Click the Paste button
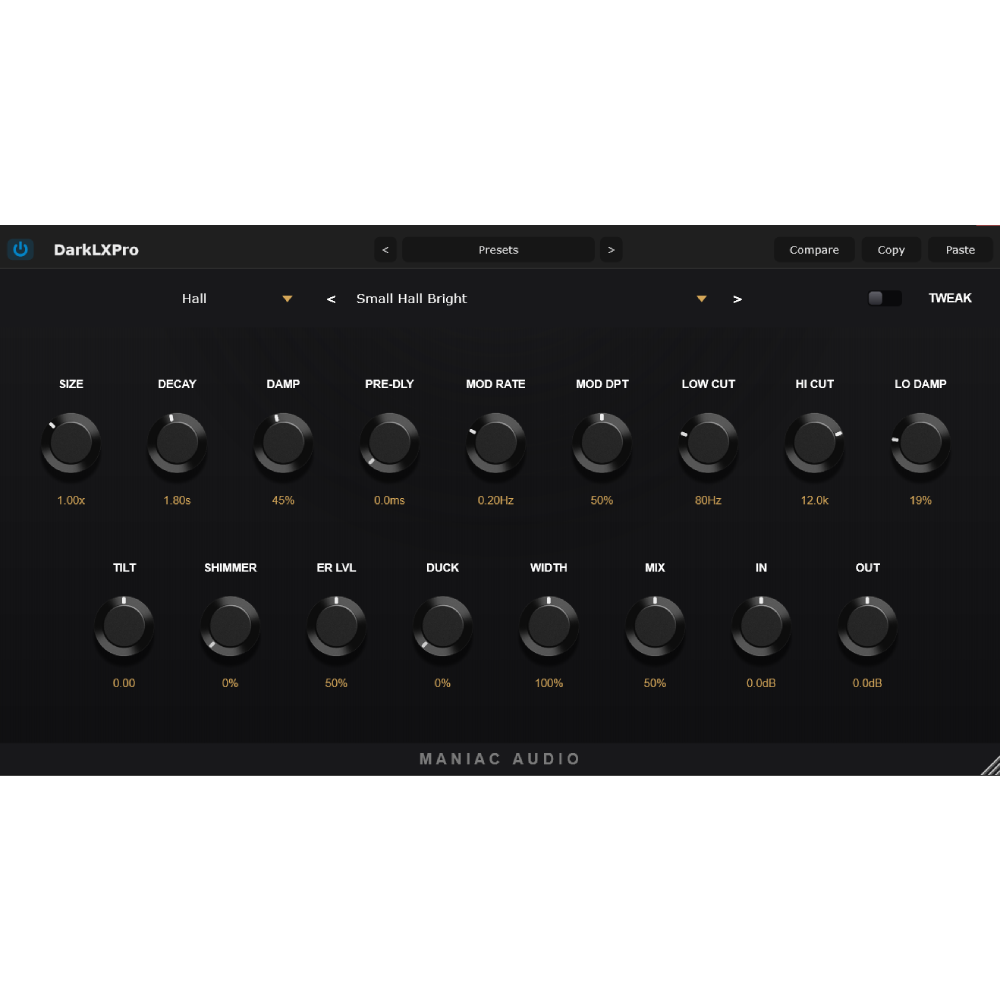 (x=960, y=249)
